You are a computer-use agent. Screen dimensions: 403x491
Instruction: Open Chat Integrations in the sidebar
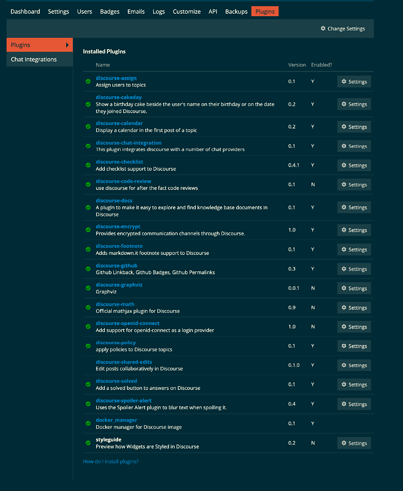click(x=40, y=59)
